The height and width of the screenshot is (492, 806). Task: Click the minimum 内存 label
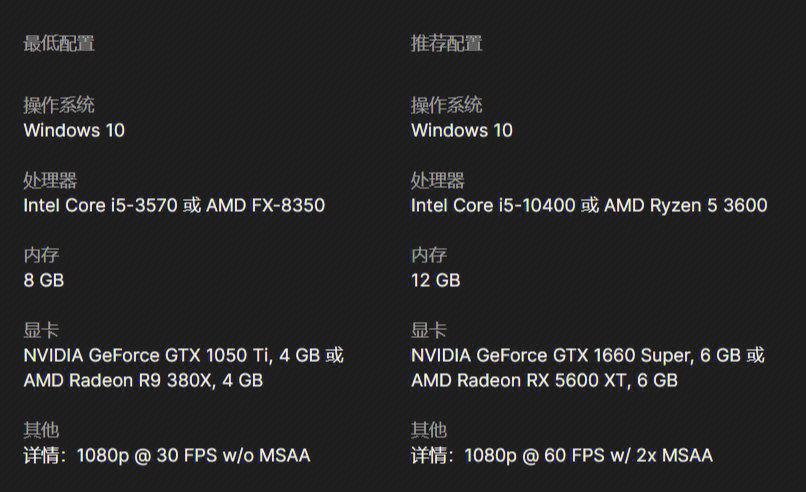tap(42, 255)
